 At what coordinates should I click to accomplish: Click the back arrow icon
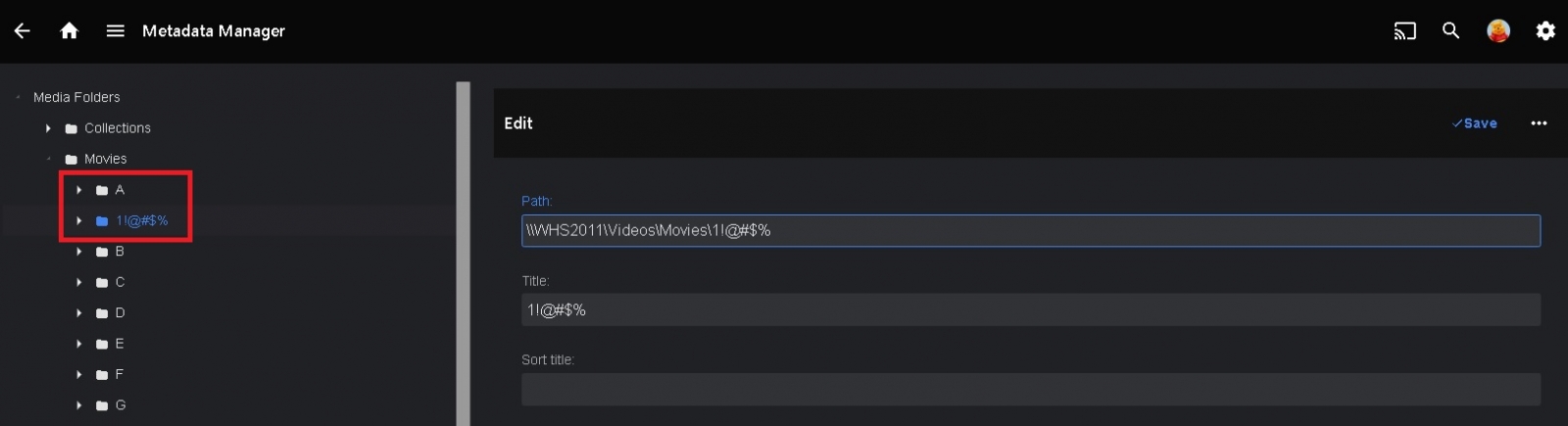coord(22,31)
